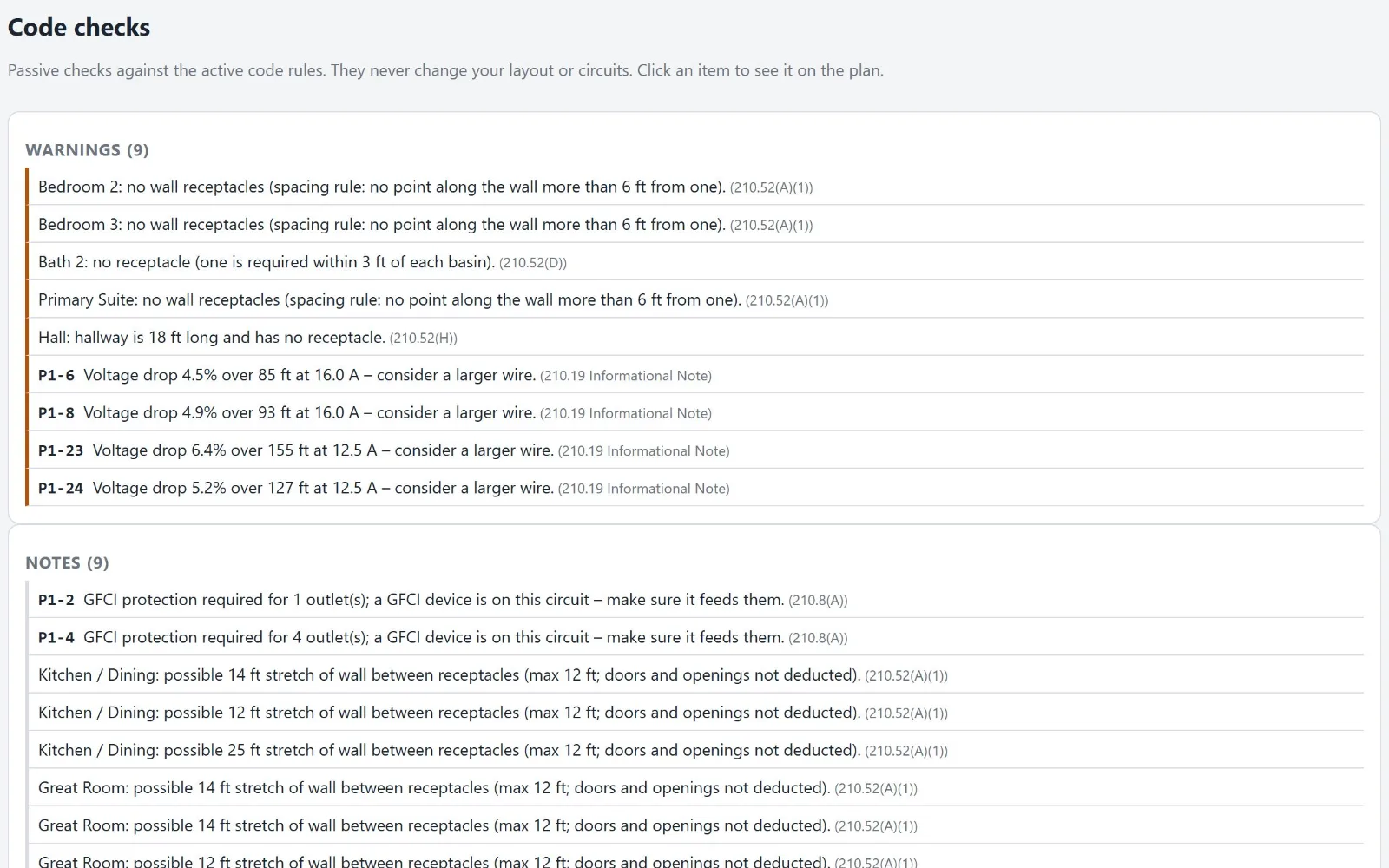Click the P1-4 GFCI four outlets note
The width and height of the screenshot is (1389, 868).
pos(694,637)
